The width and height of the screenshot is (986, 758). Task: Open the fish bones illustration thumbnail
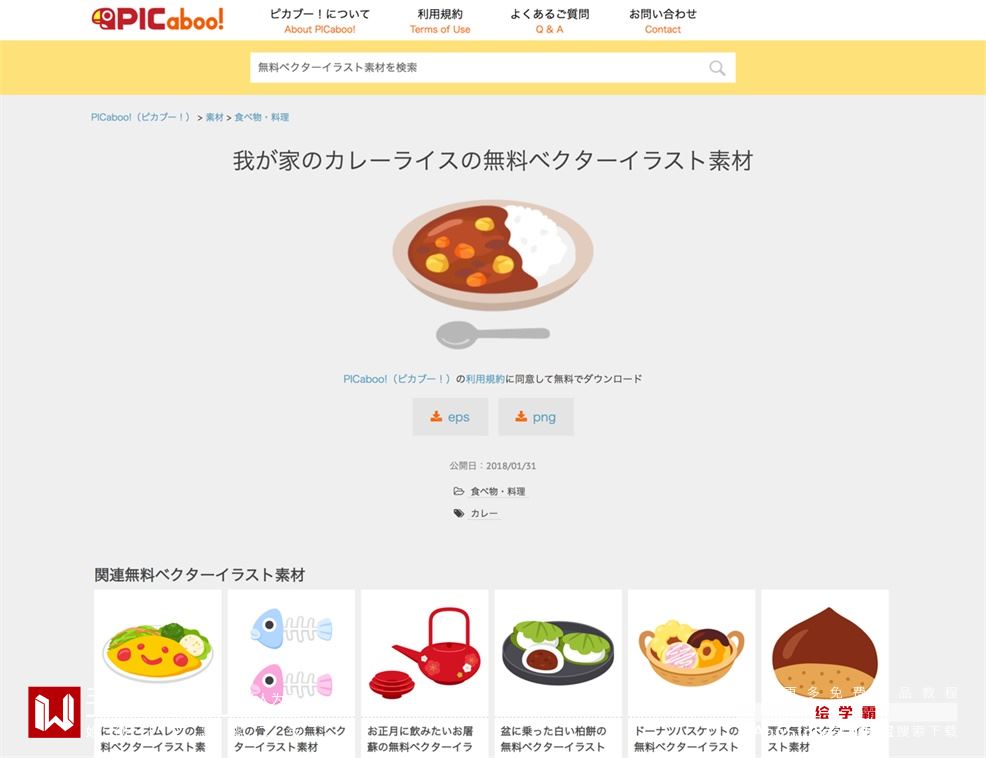(291, 652)
